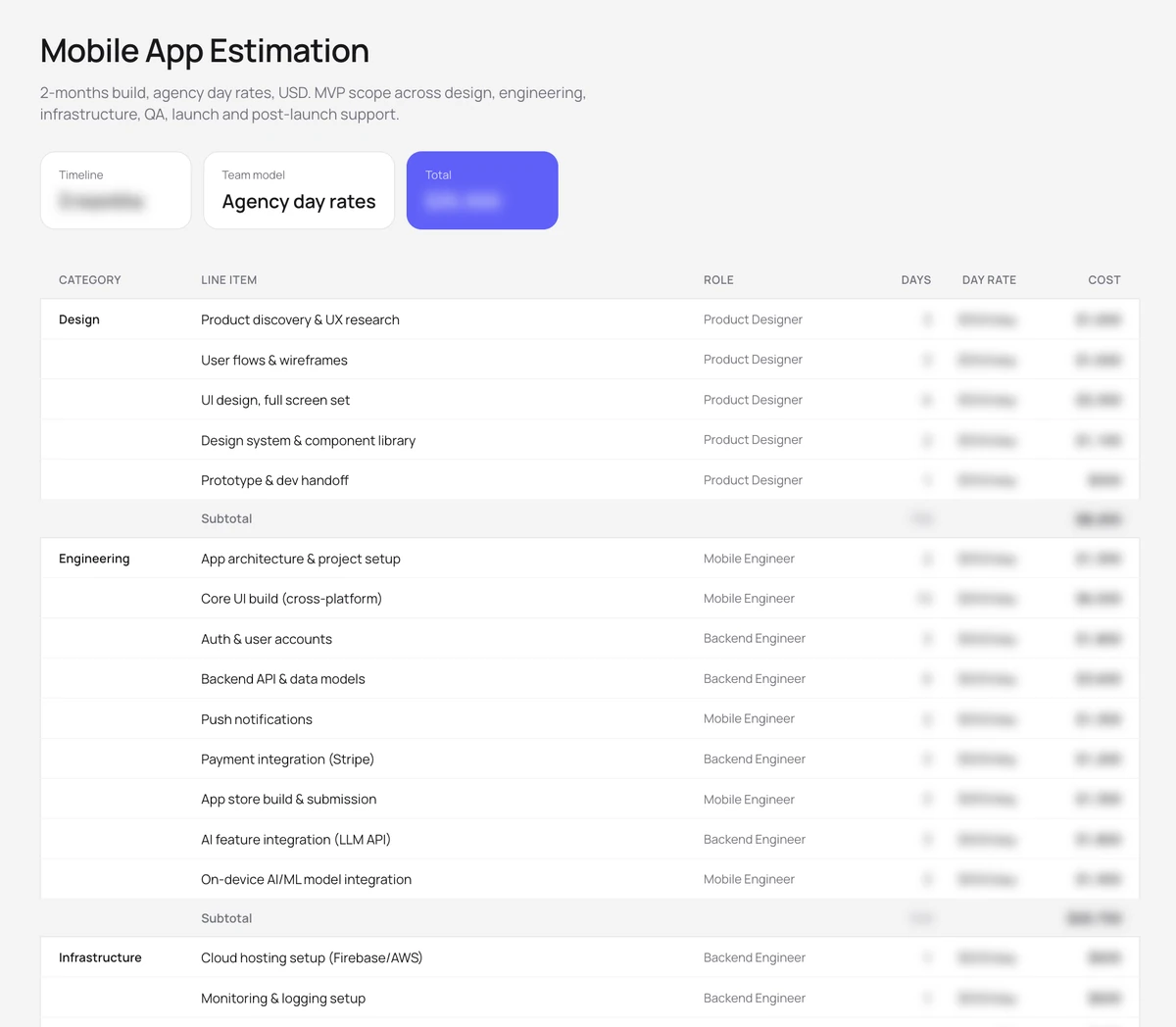Select the Team model Agency day rates card
Image resolution: width=1176 pixels, height=1027 pixels.
299,190
